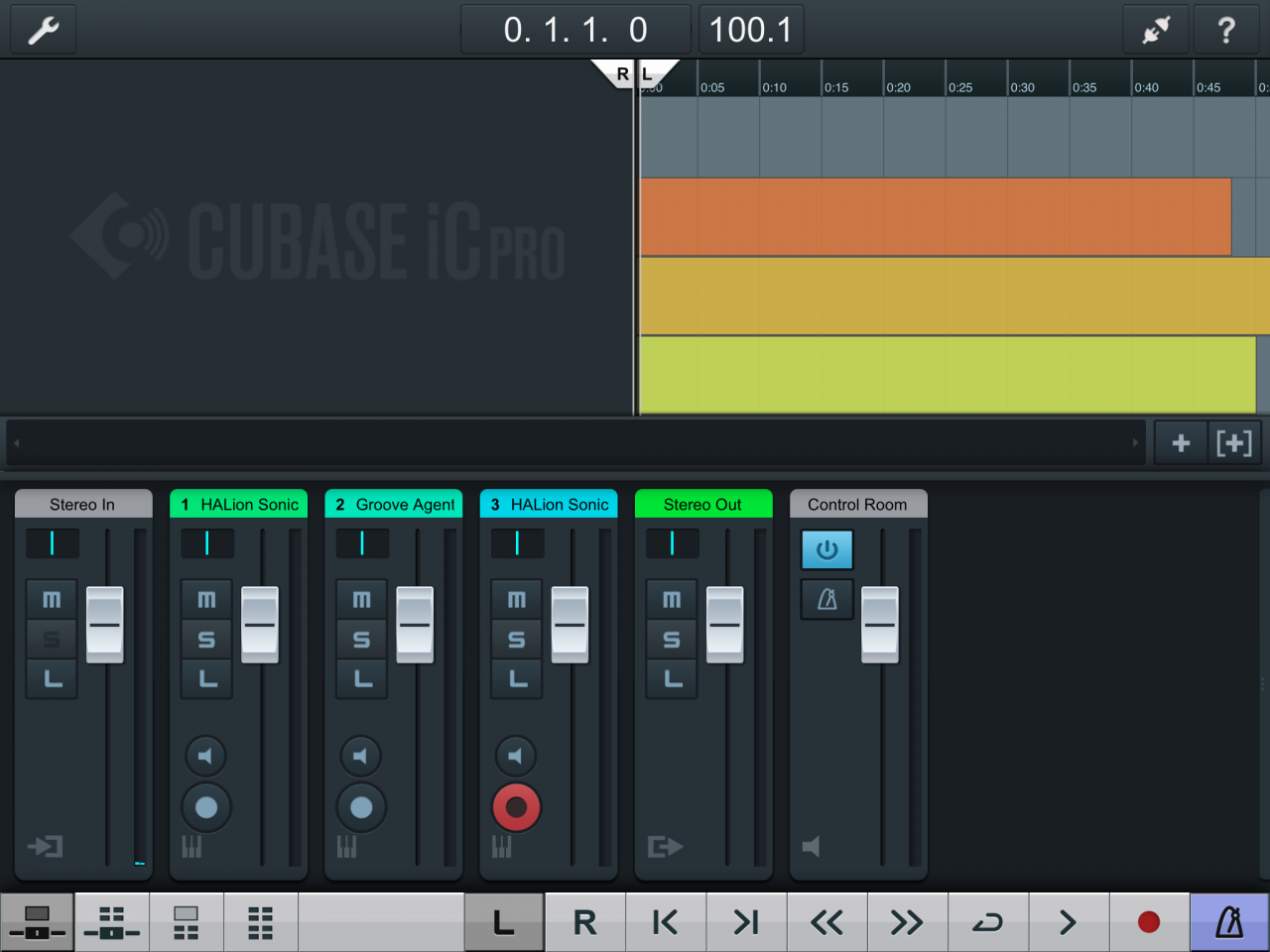This screenshot has width=1270, height=952.
Task: Switch to the key commands grid view
Action: point(261,922)
